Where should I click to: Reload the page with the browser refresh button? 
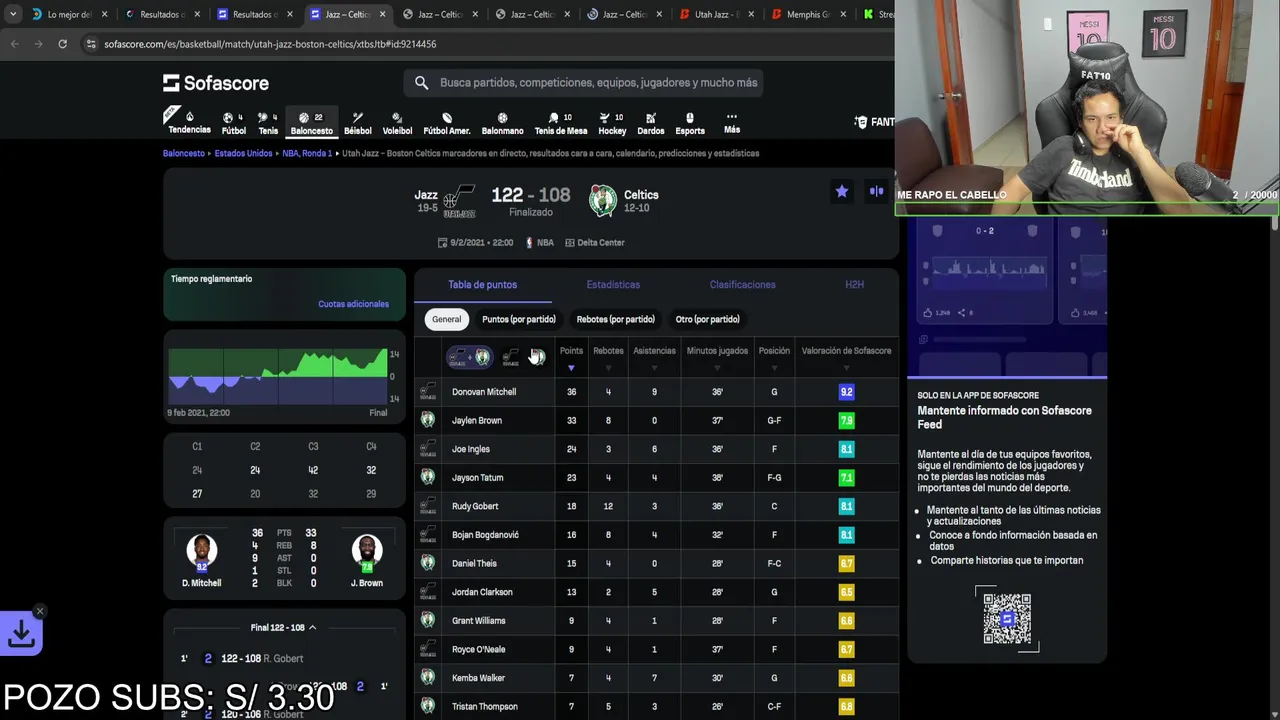pos(62,44)
